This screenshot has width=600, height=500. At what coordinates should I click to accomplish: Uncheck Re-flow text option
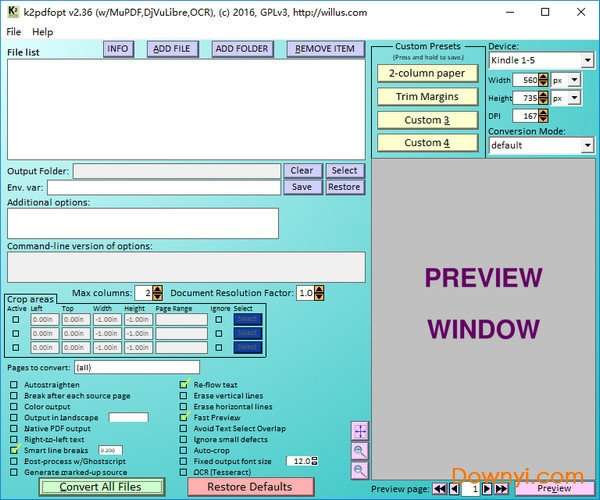click(184, 384)
